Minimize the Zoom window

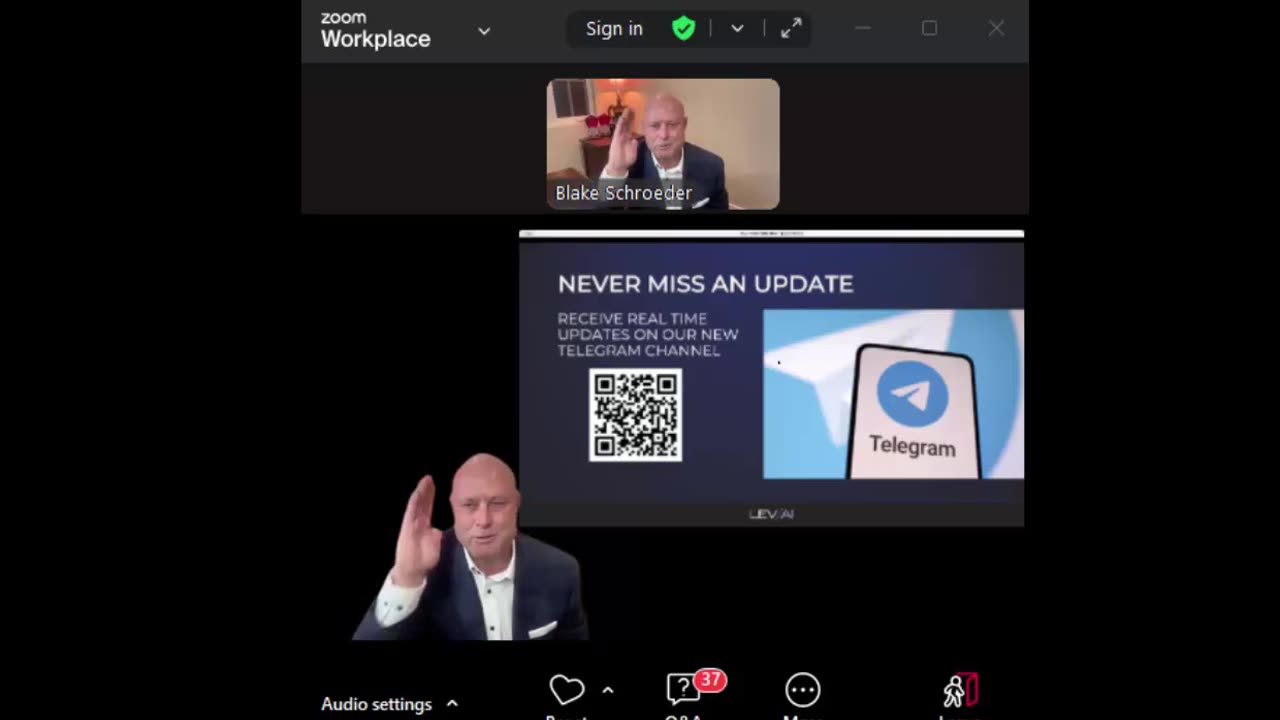tap(863, 29)
